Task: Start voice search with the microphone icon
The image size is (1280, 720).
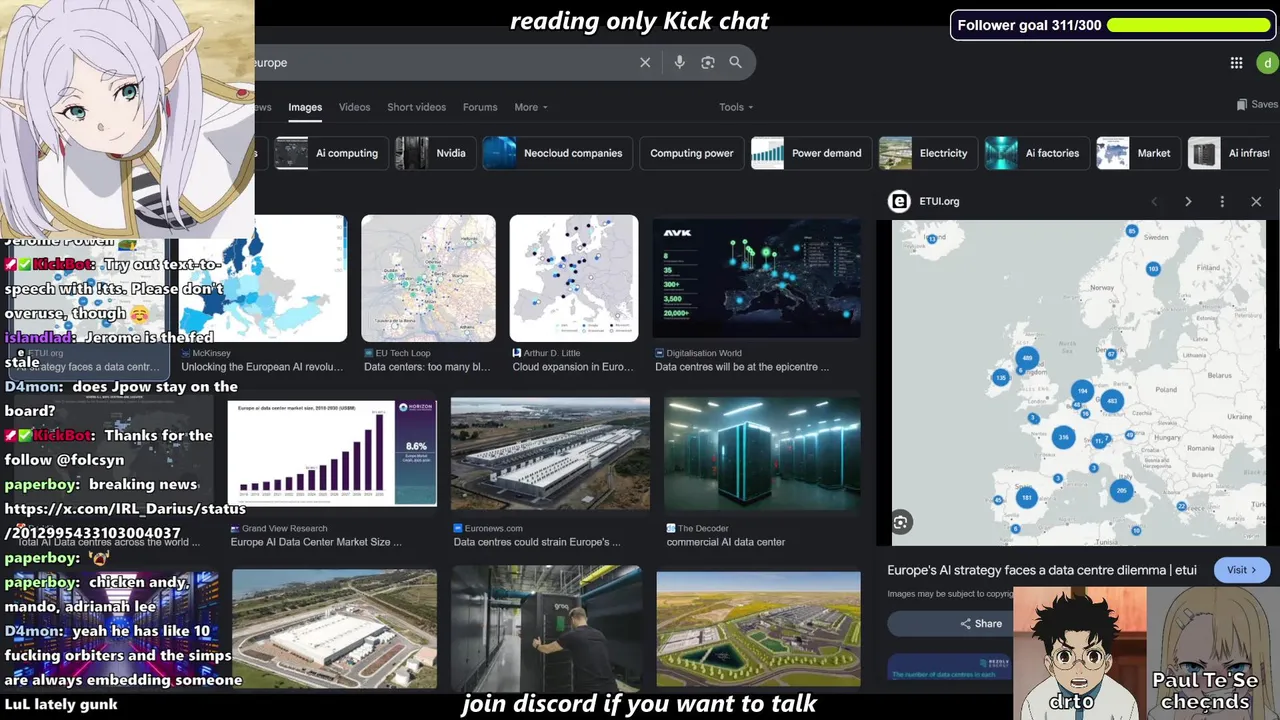Action: coord(679,62)
